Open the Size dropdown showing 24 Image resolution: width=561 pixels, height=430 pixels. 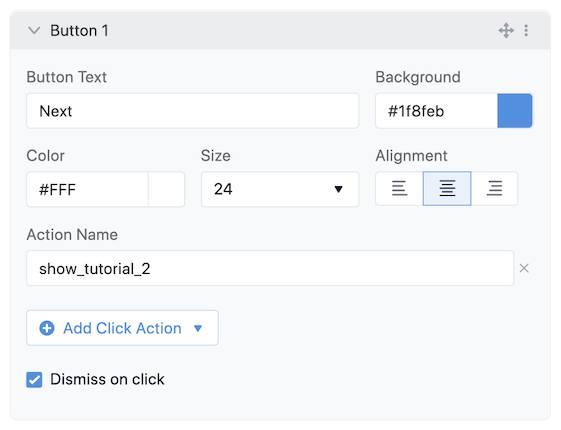point(280,189)
